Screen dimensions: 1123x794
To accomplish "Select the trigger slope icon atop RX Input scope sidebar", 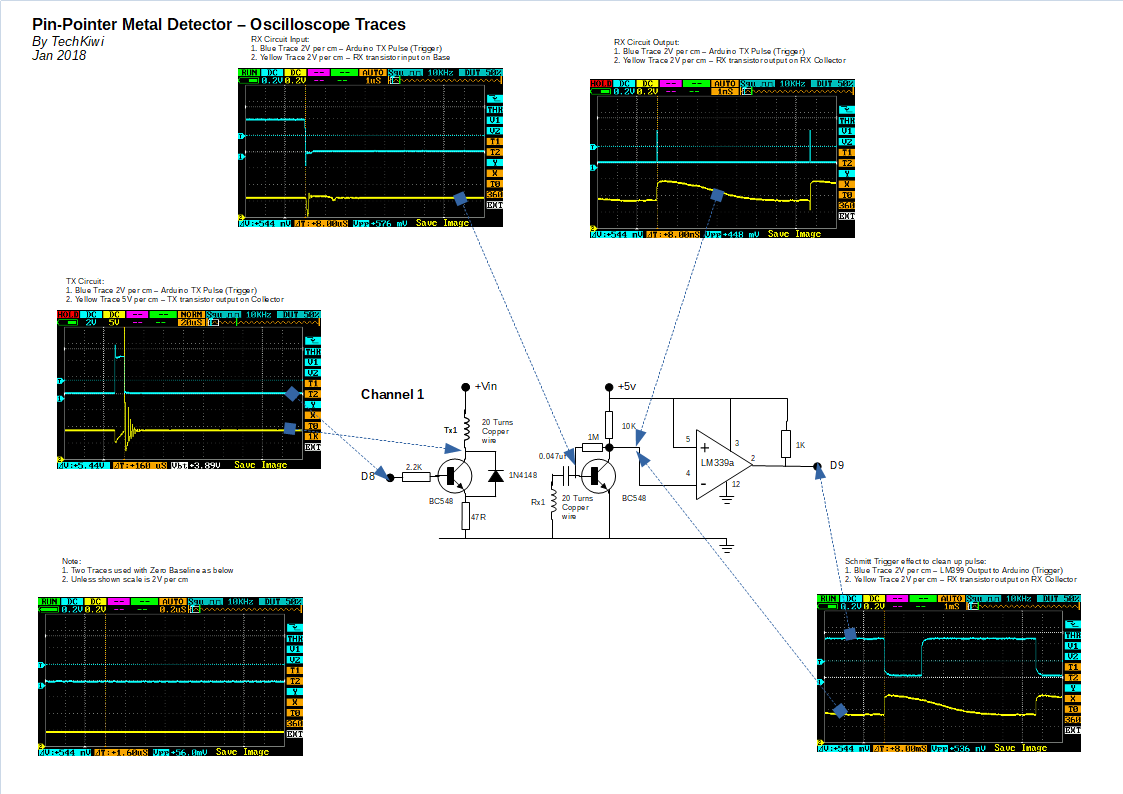I will pos(495,99).
